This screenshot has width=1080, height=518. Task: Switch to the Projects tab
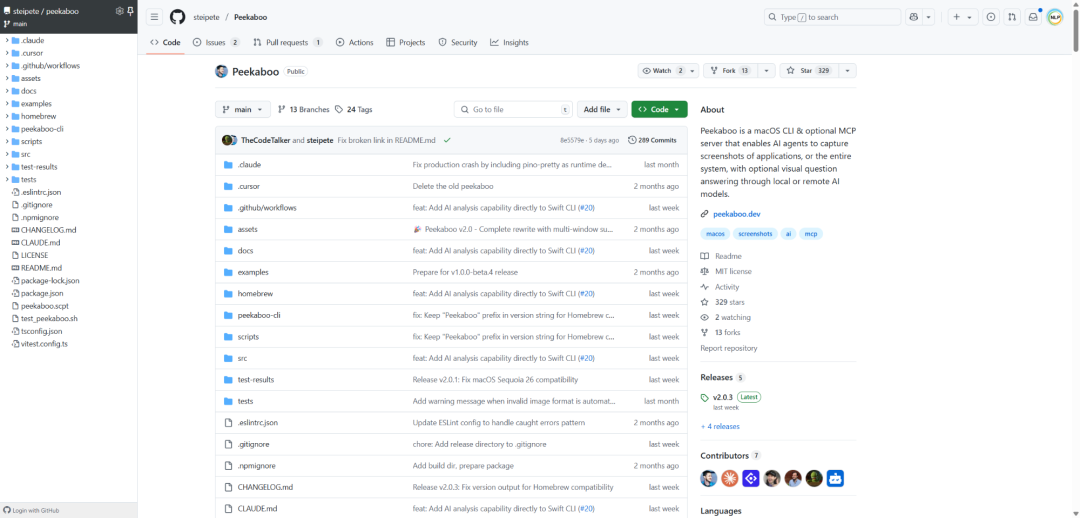pos(406,42)
